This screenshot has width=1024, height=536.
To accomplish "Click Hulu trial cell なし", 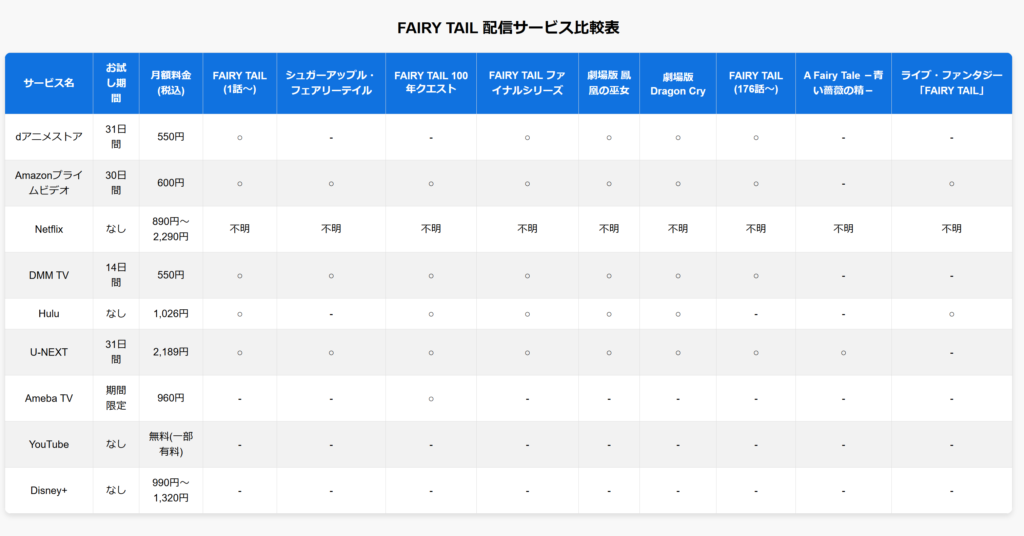I will [116, 314].
